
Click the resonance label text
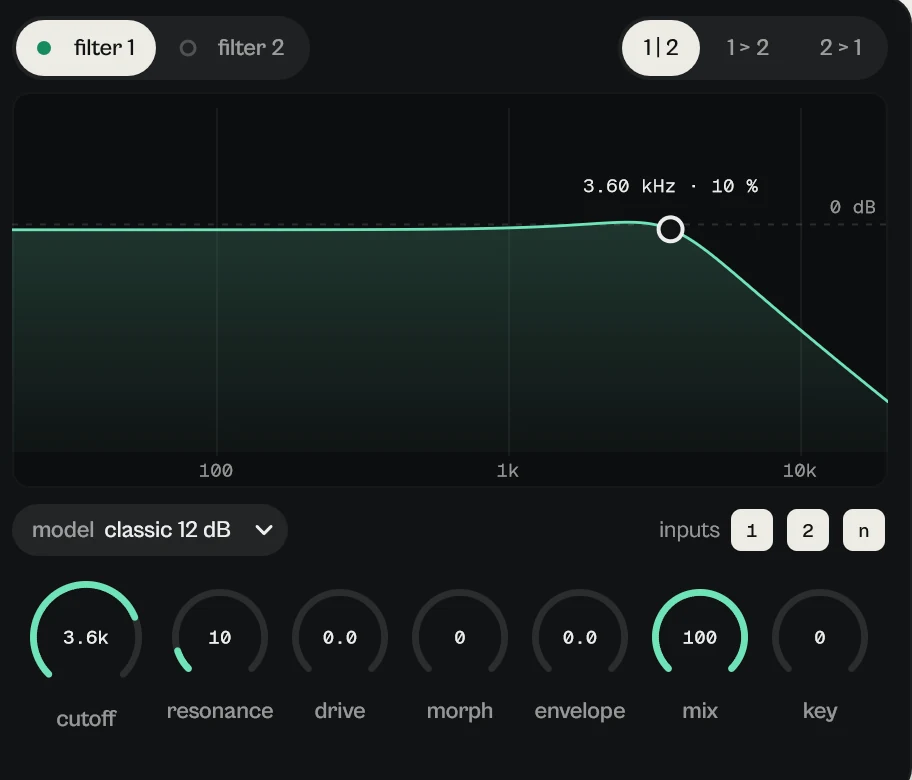tap(220, 711)
